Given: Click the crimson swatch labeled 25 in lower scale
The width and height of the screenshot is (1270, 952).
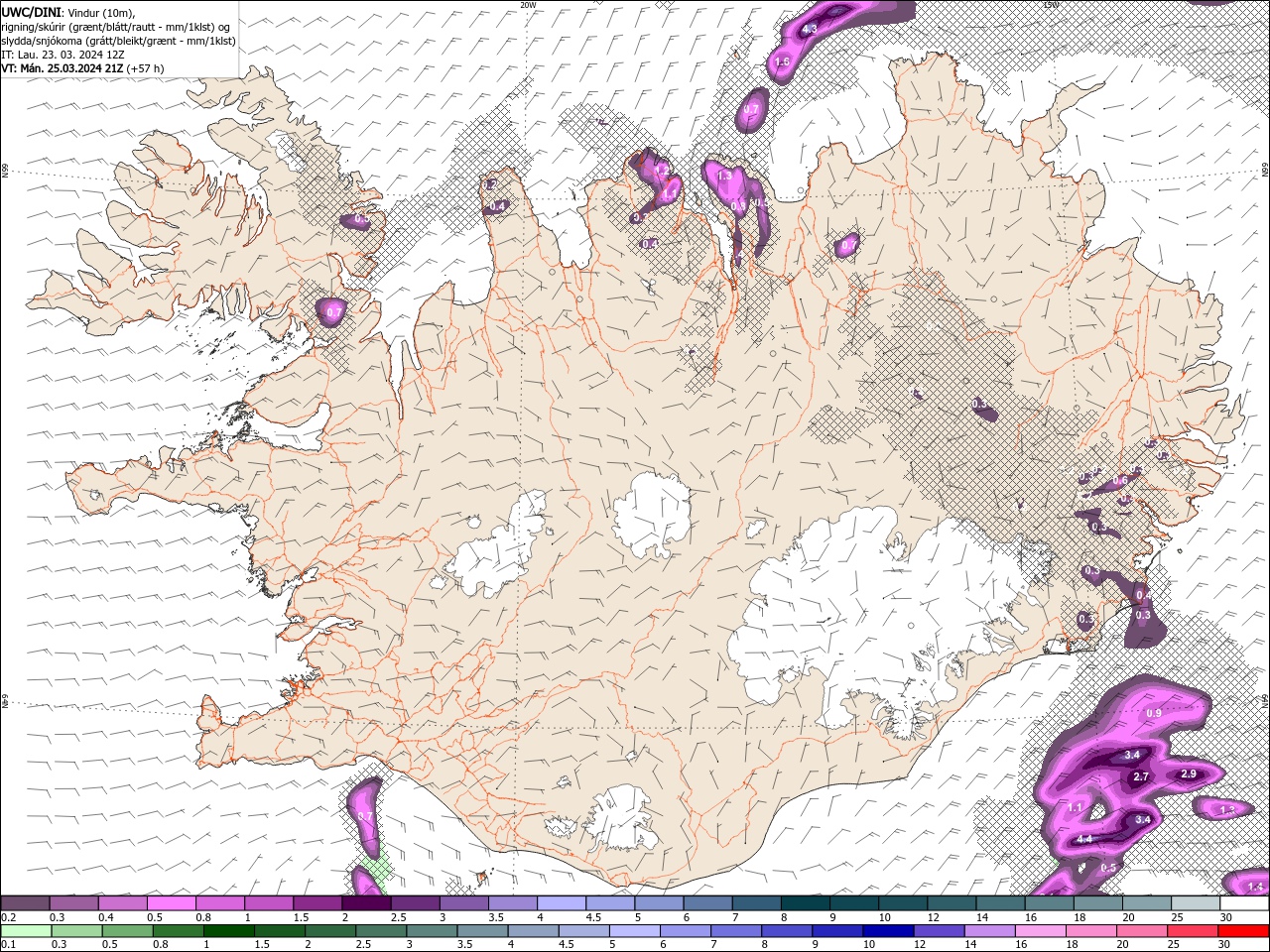Looking at the screenshot, I should click(x=1194, y=930).
